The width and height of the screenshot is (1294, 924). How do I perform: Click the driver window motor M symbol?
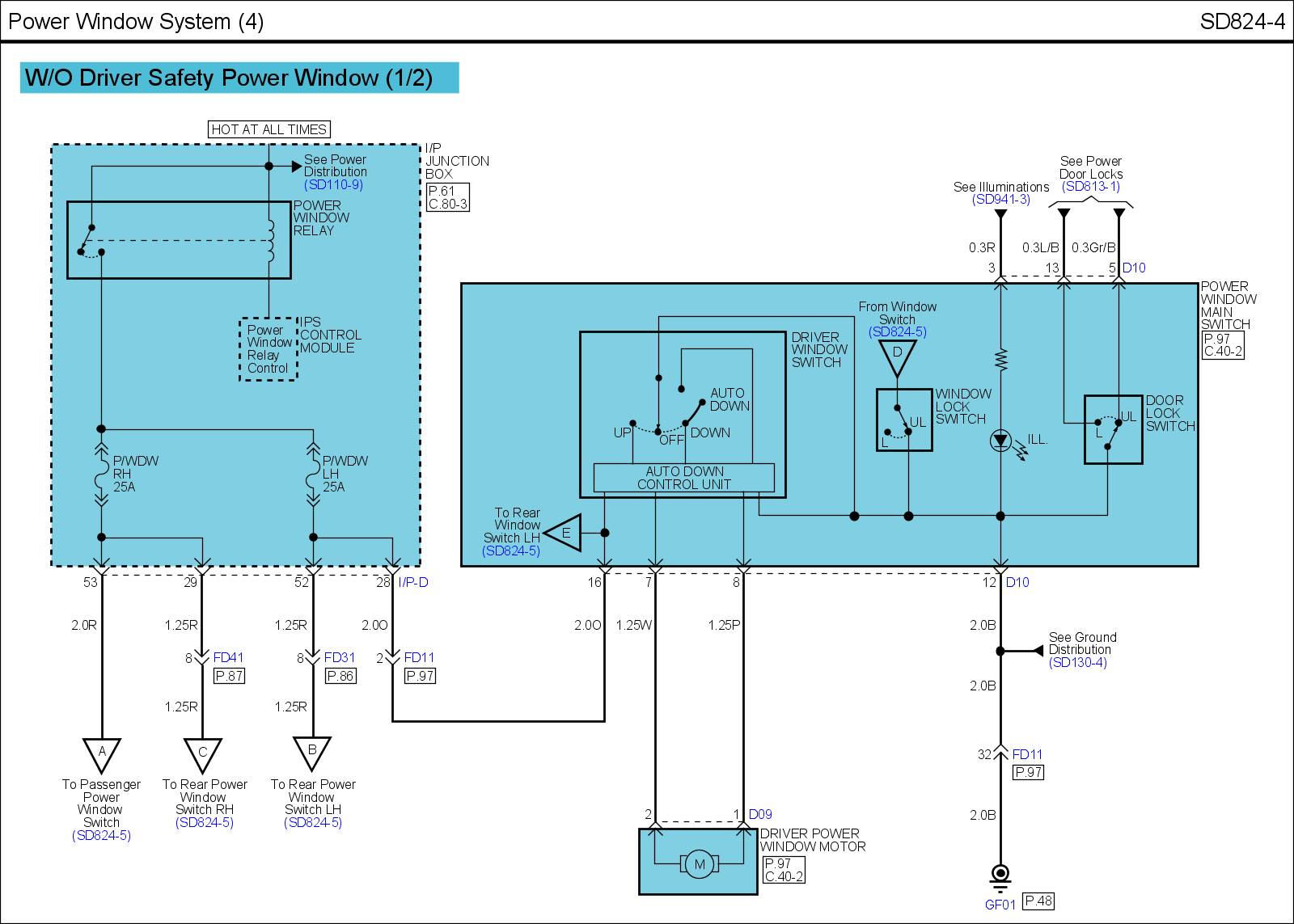tap(699, 864)
